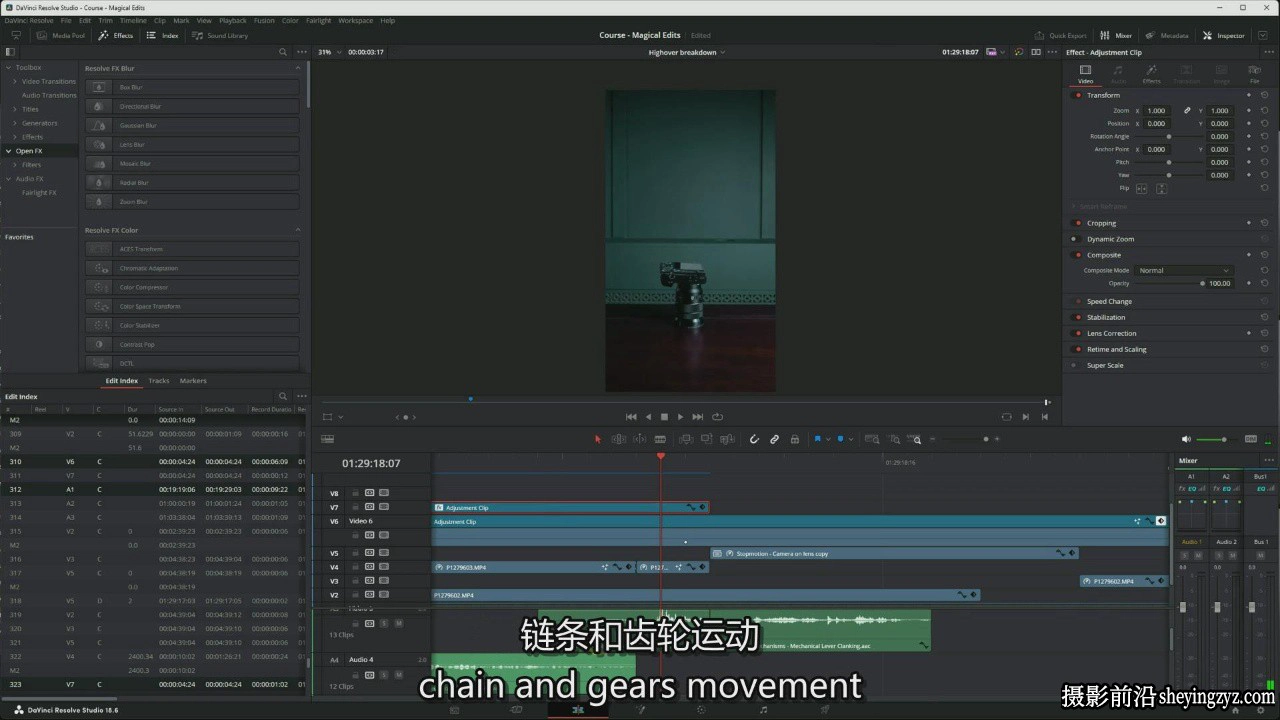Open the Workspace menu

coord(355,20)
